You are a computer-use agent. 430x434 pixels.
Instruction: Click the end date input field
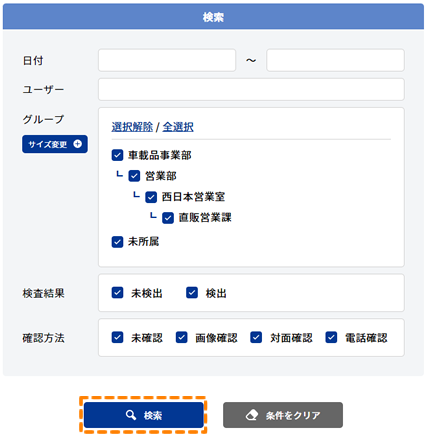(335, 60)
